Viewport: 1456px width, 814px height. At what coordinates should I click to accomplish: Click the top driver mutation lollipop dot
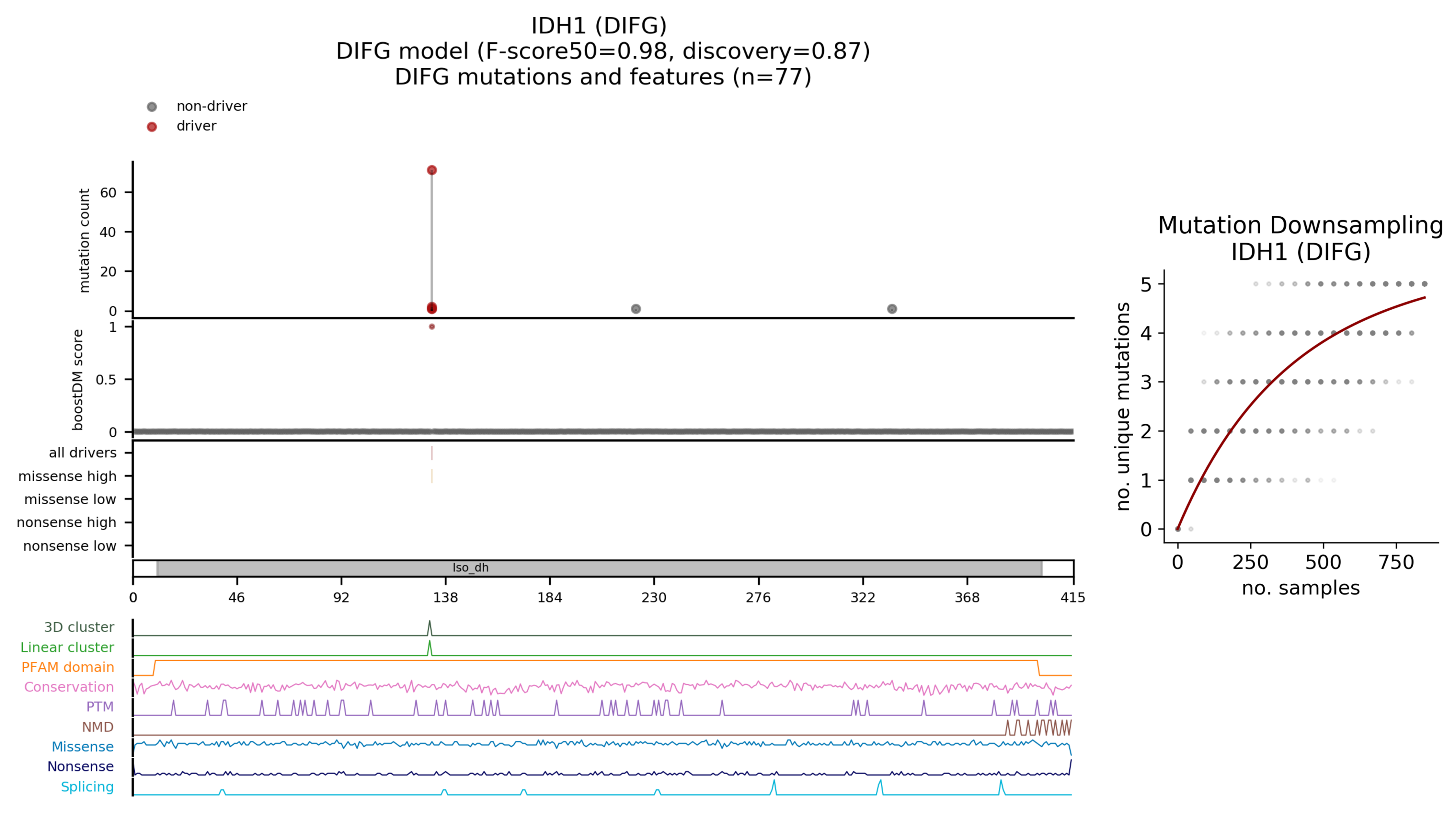point(432,170)
